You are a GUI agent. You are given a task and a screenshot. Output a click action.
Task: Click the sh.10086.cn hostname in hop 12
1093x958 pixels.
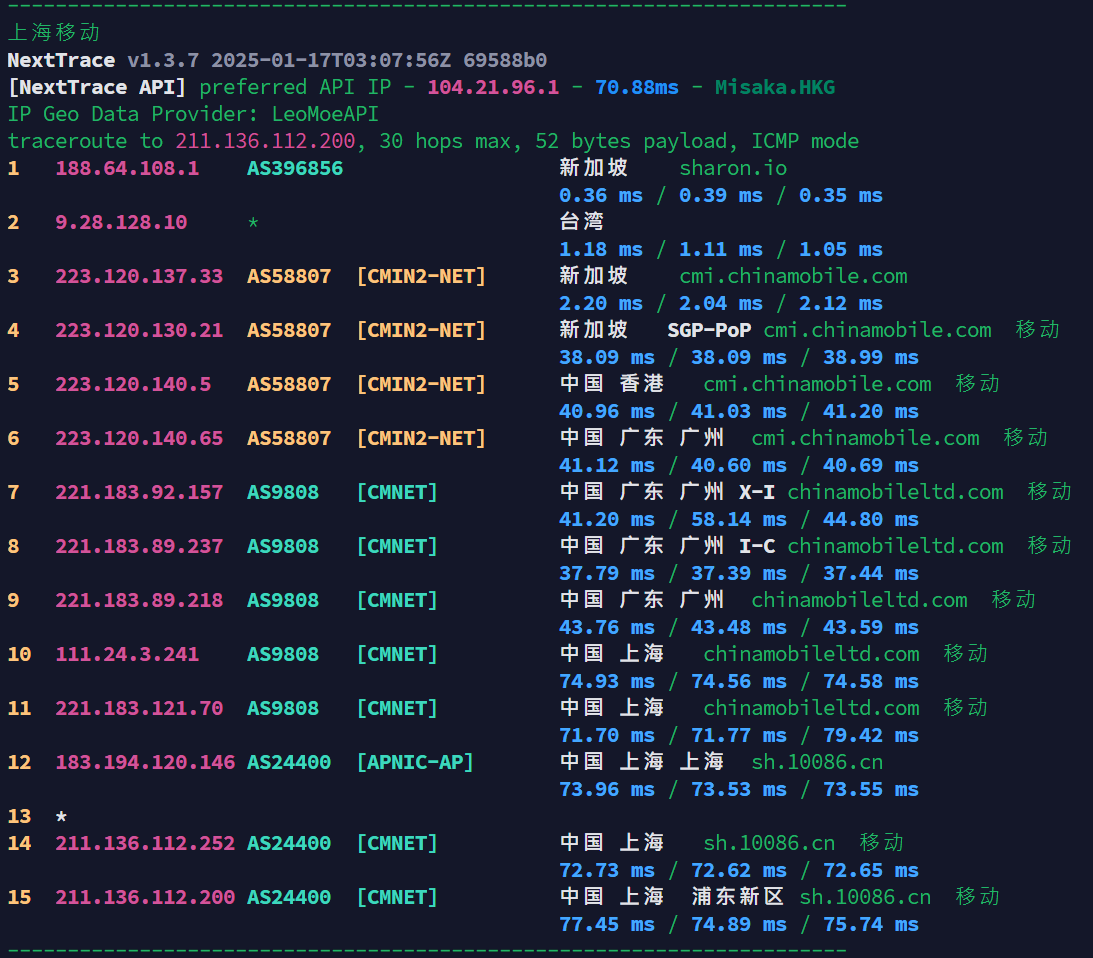tap(817, 762)
